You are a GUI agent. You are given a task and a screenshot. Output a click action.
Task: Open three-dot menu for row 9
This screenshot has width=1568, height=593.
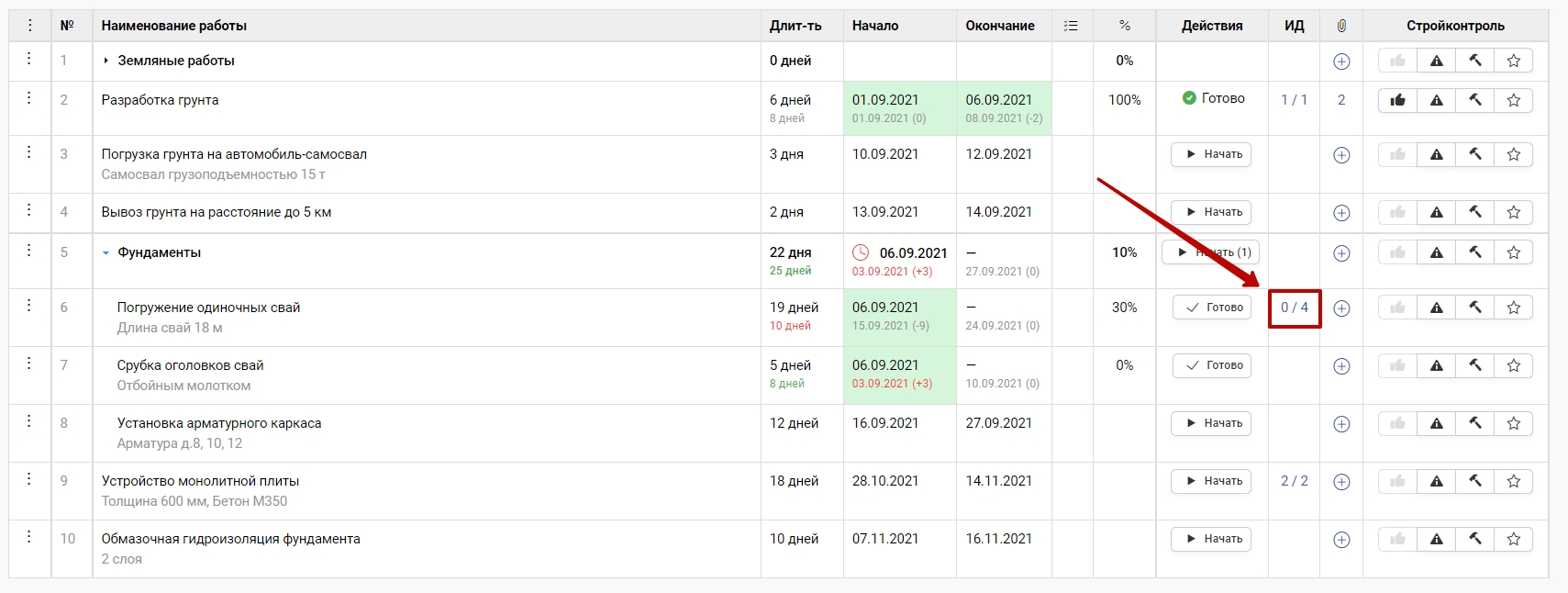pos(29,479)
